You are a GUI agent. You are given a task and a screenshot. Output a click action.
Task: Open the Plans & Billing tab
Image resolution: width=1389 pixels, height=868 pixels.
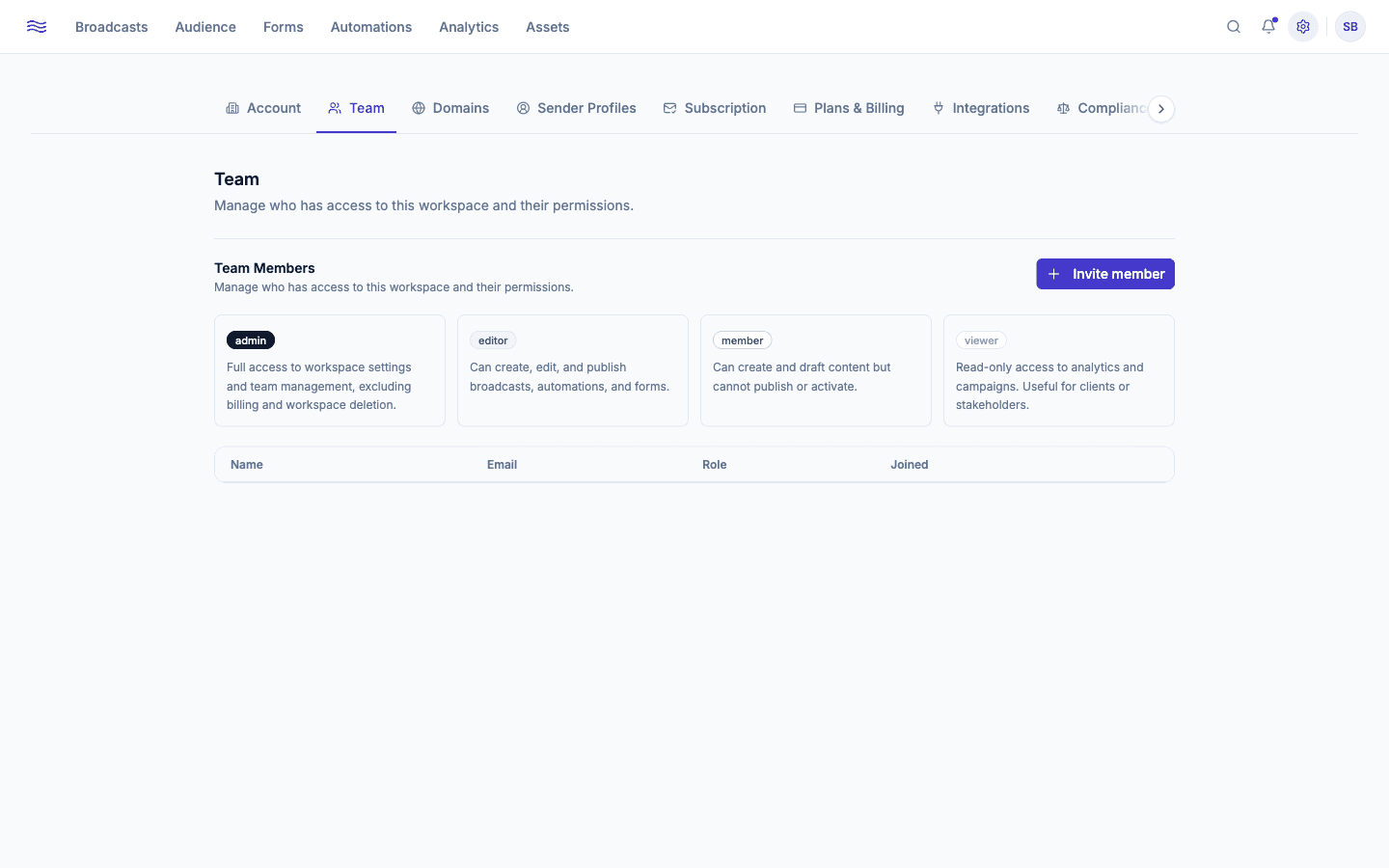849,108
